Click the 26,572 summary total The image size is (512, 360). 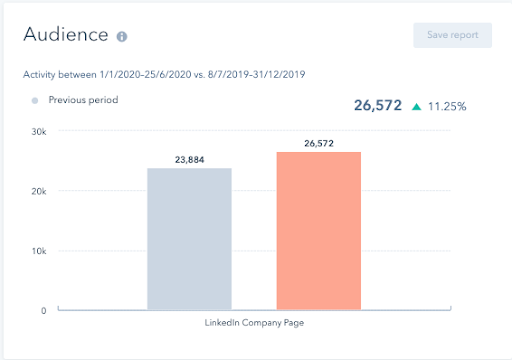coord(378,105)
